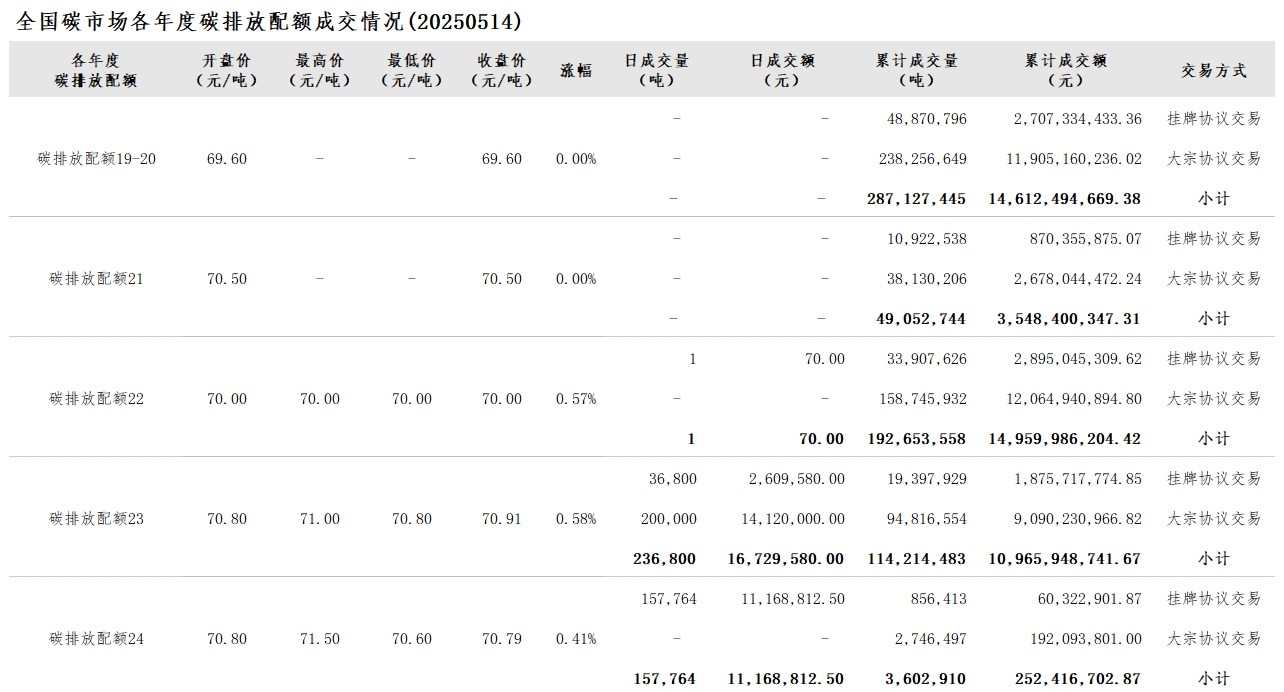
Task: Select the 收盘价 column header
Action: tap(502, 70)
